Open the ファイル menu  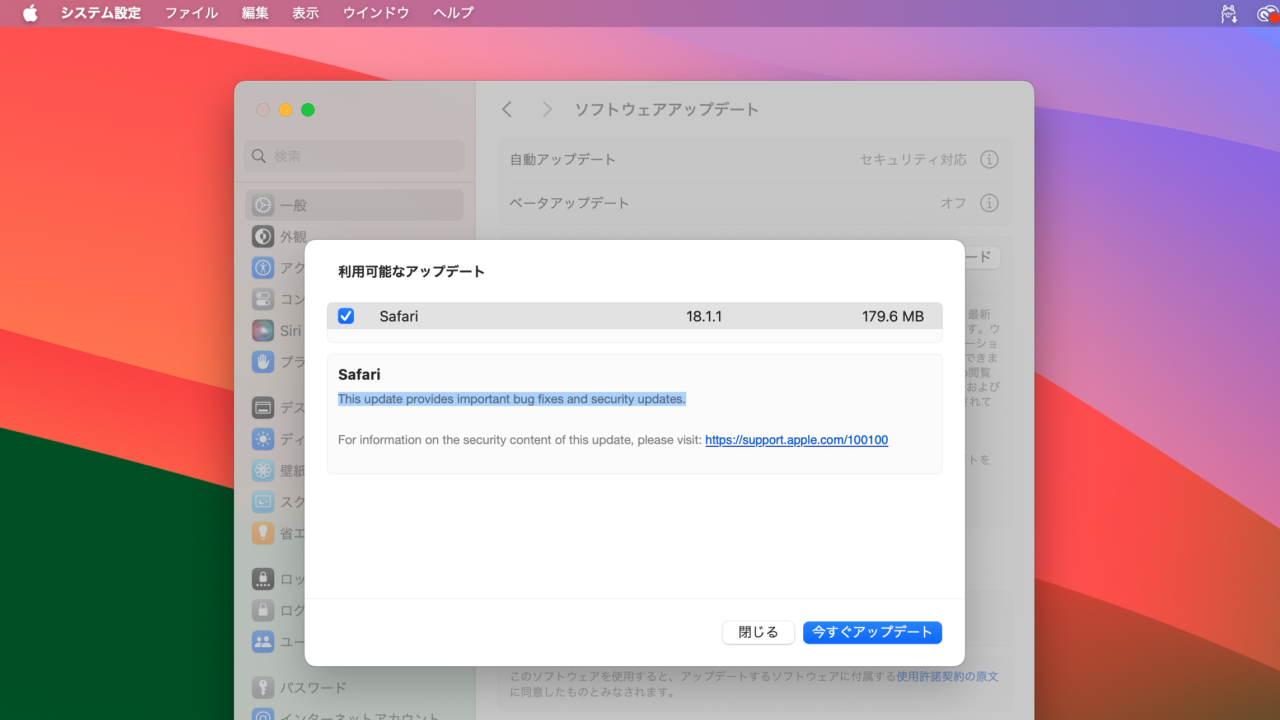191,13
